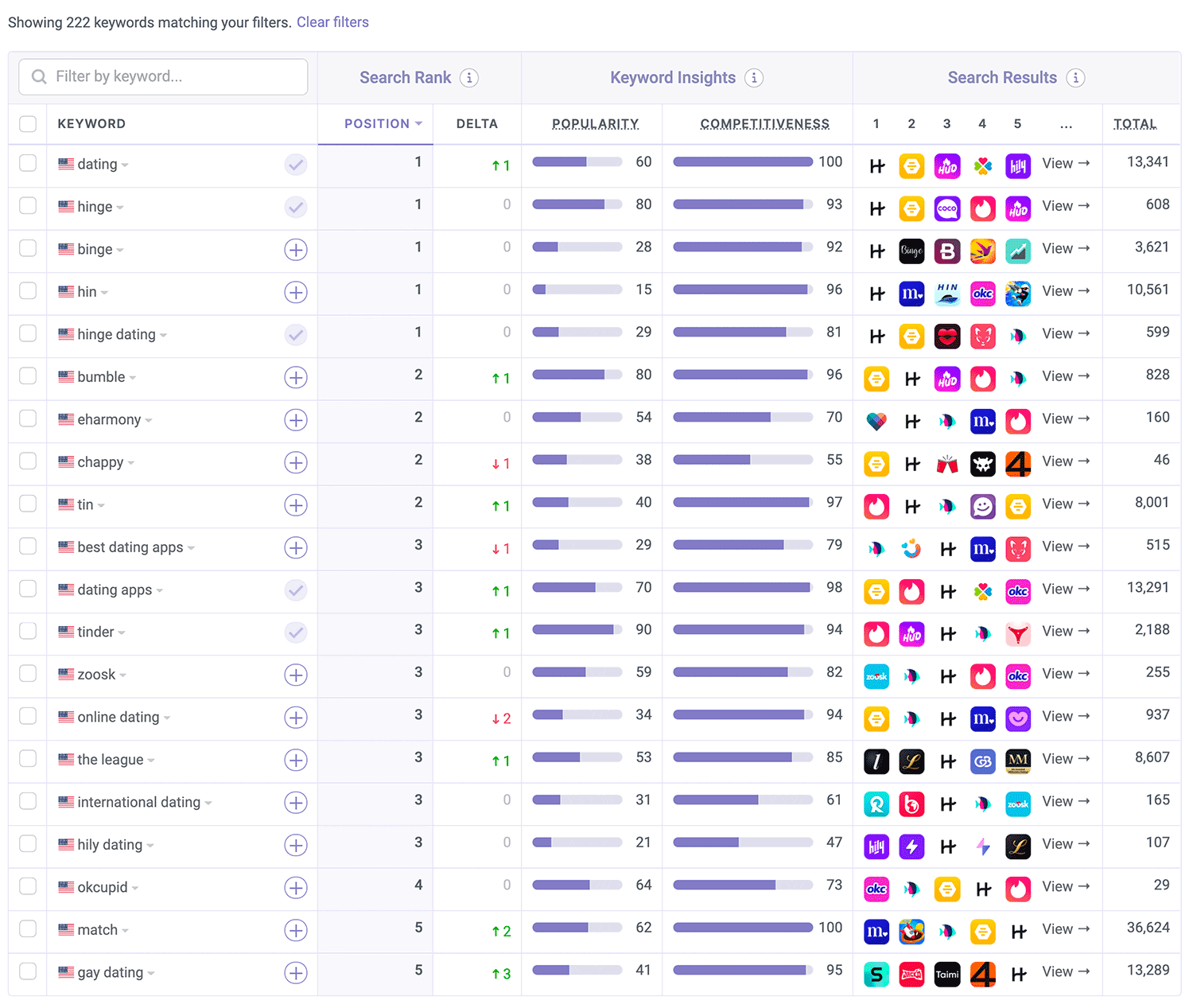Check the best dating apps row checkbox
Viewport: 1193px width, 1008px height.
coord(28,546)
